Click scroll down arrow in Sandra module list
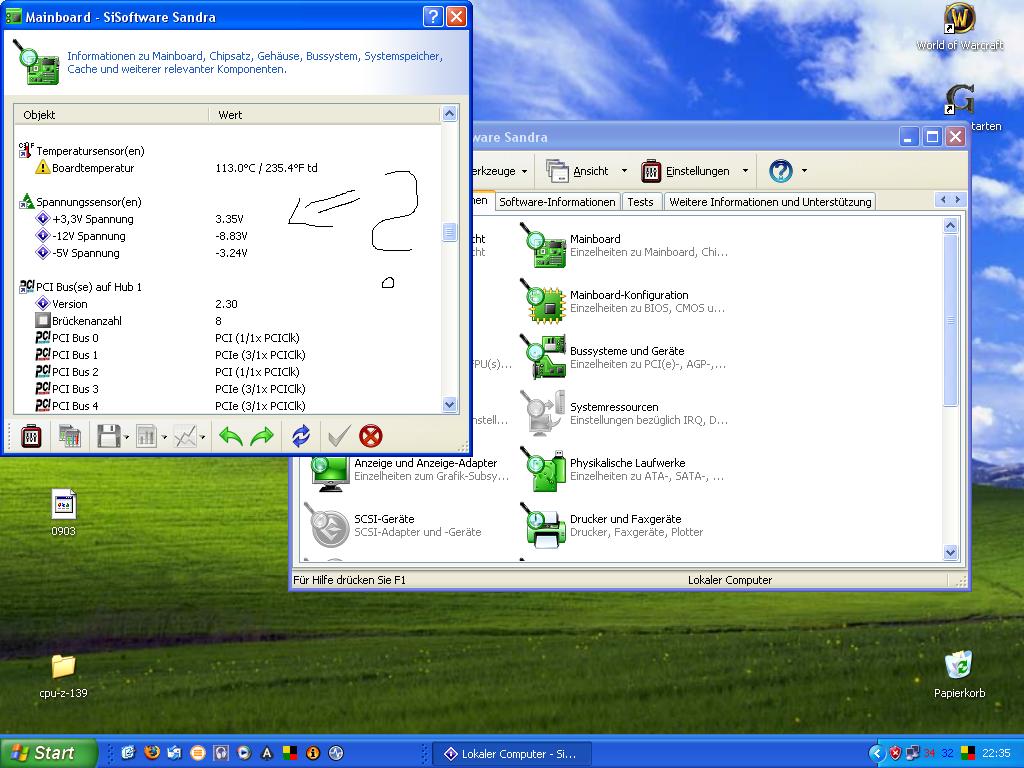1024x768 pixels. [x=950, y=552]
